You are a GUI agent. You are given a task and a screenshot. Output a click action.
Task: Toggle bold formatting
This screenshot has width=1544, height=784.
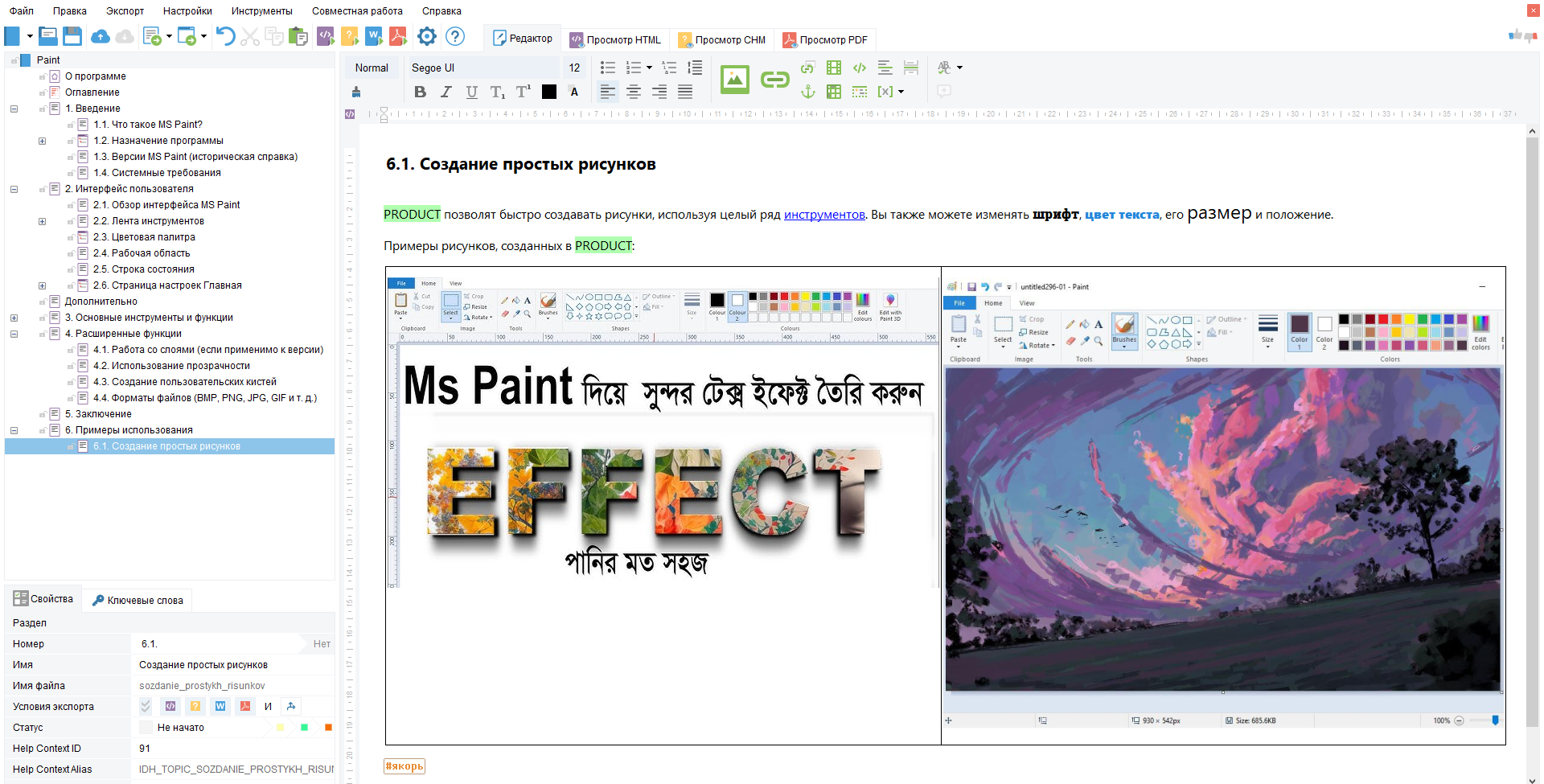[x=420, y=92]
